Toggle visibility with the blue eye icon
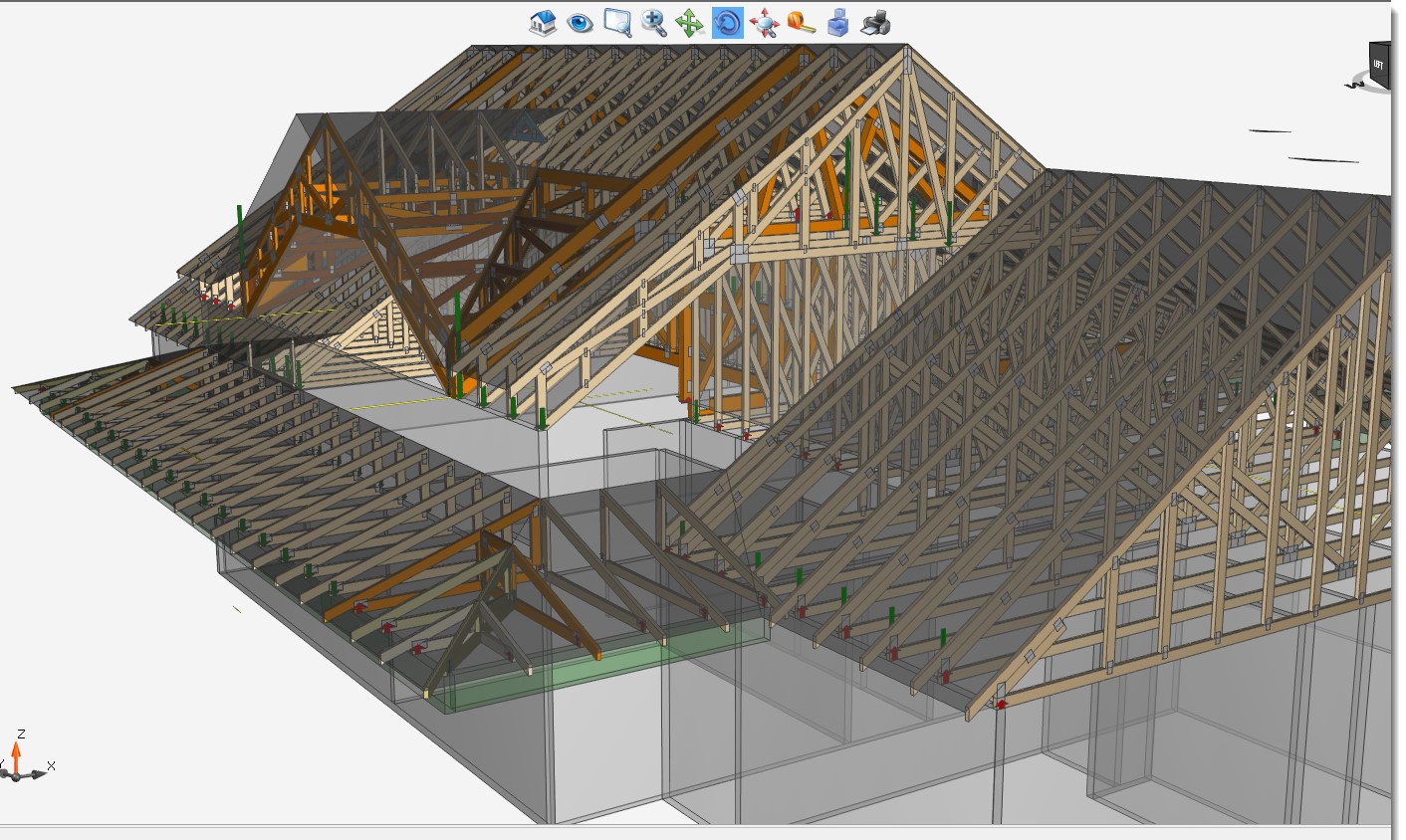 point(580,22)
